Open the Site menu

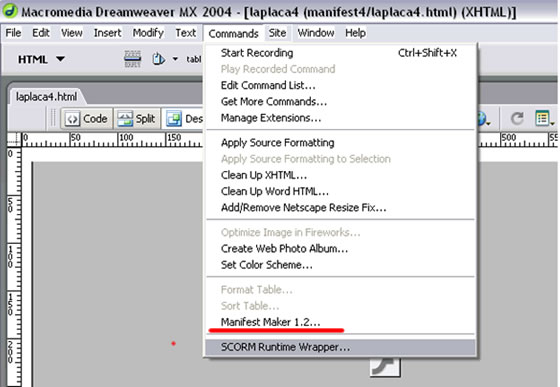(277, 33)
